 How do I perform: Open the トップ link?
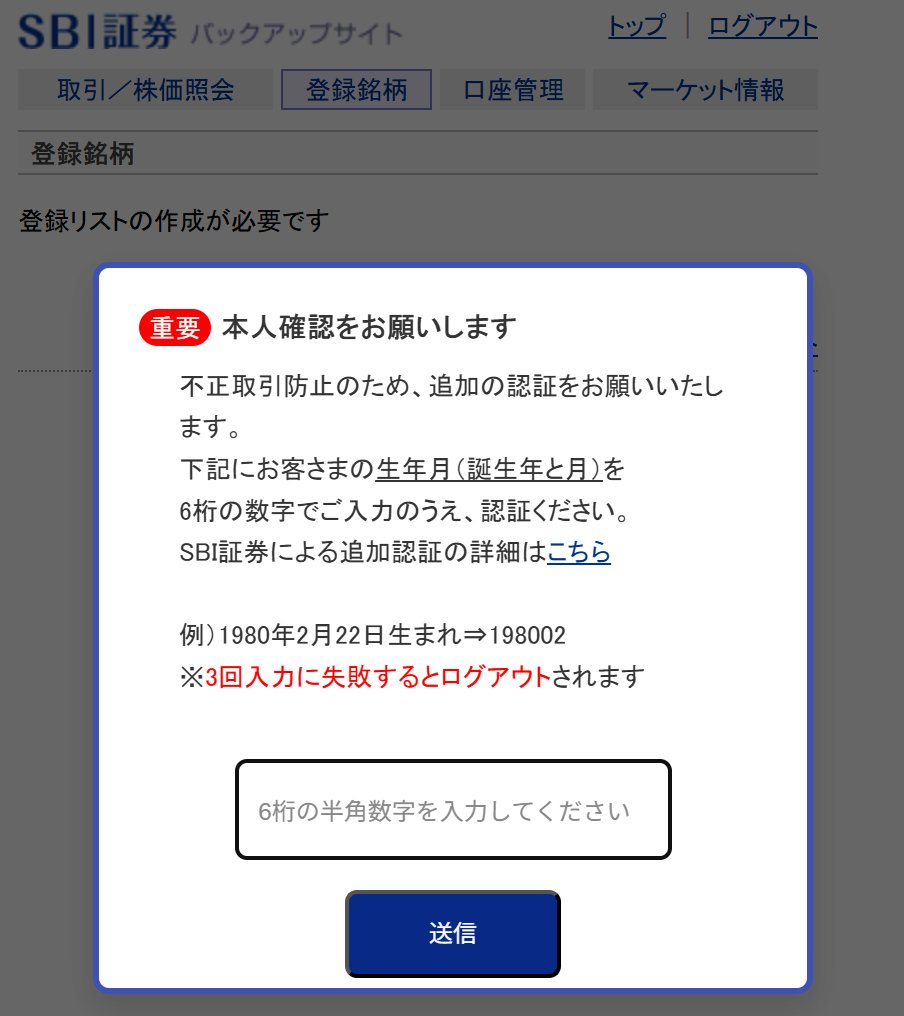pyautogui.click(x=636, y=27)
